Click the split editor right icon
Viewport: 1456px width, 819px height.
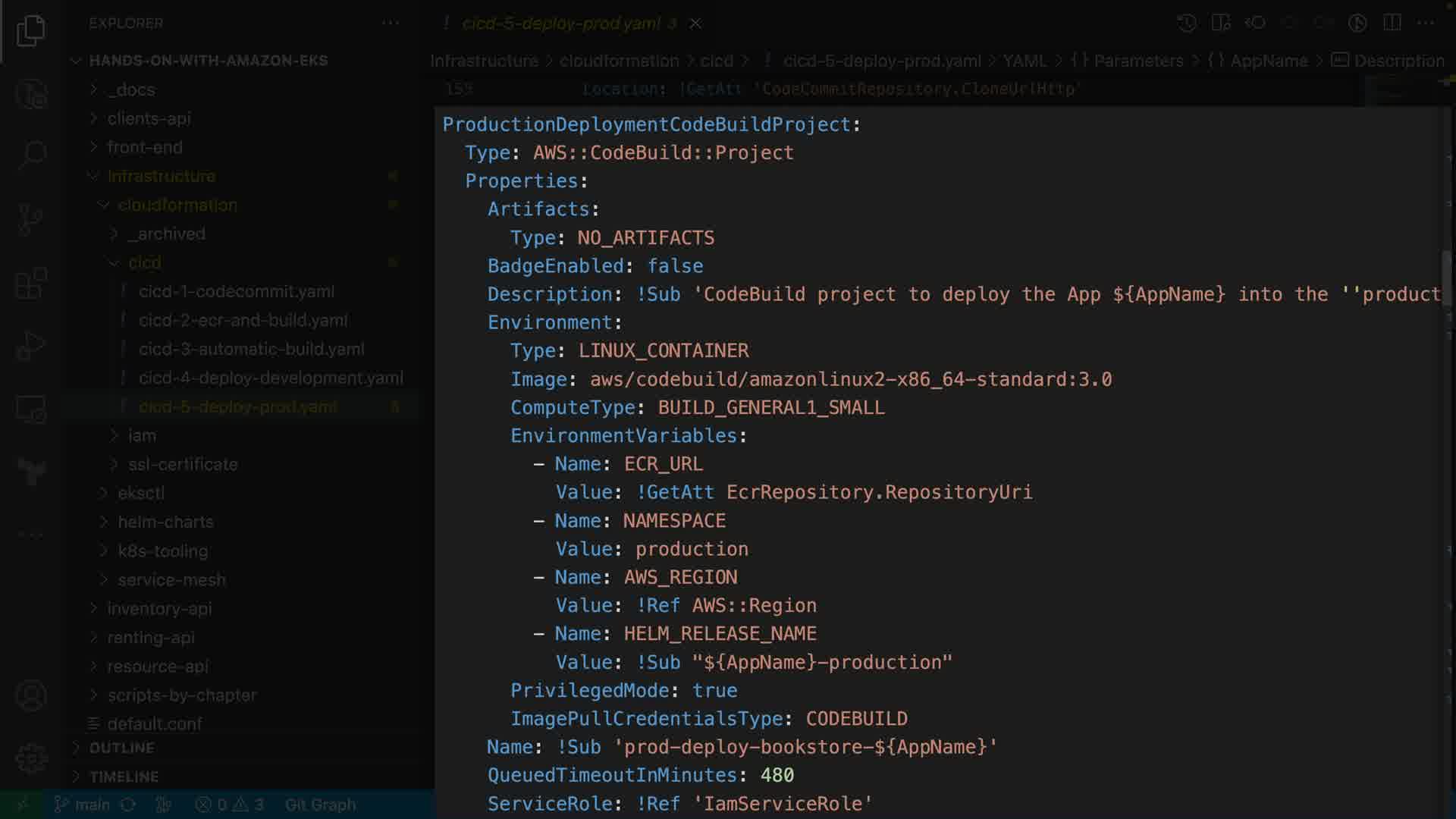click(x=1392, y=23)
